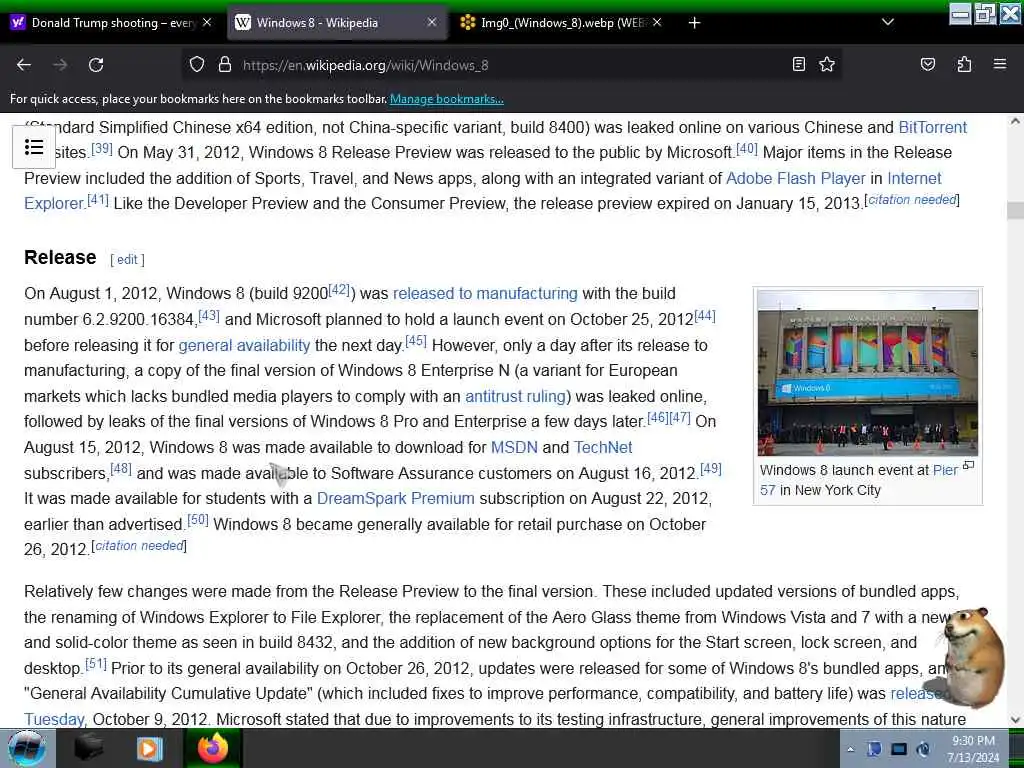Close the Windows 8 Wikipedia tab
Image resolution: width=1024 pixels, height=768 pixels.
pos(432,22)
